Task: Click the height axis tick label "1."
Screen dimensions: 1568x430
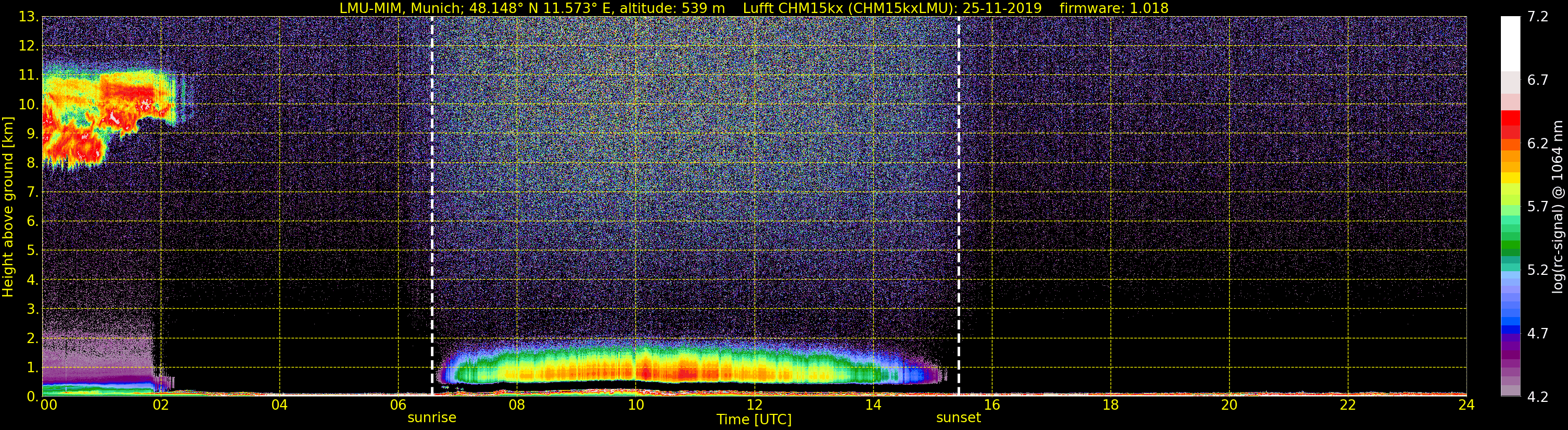Action: click(x=32, y=367)
